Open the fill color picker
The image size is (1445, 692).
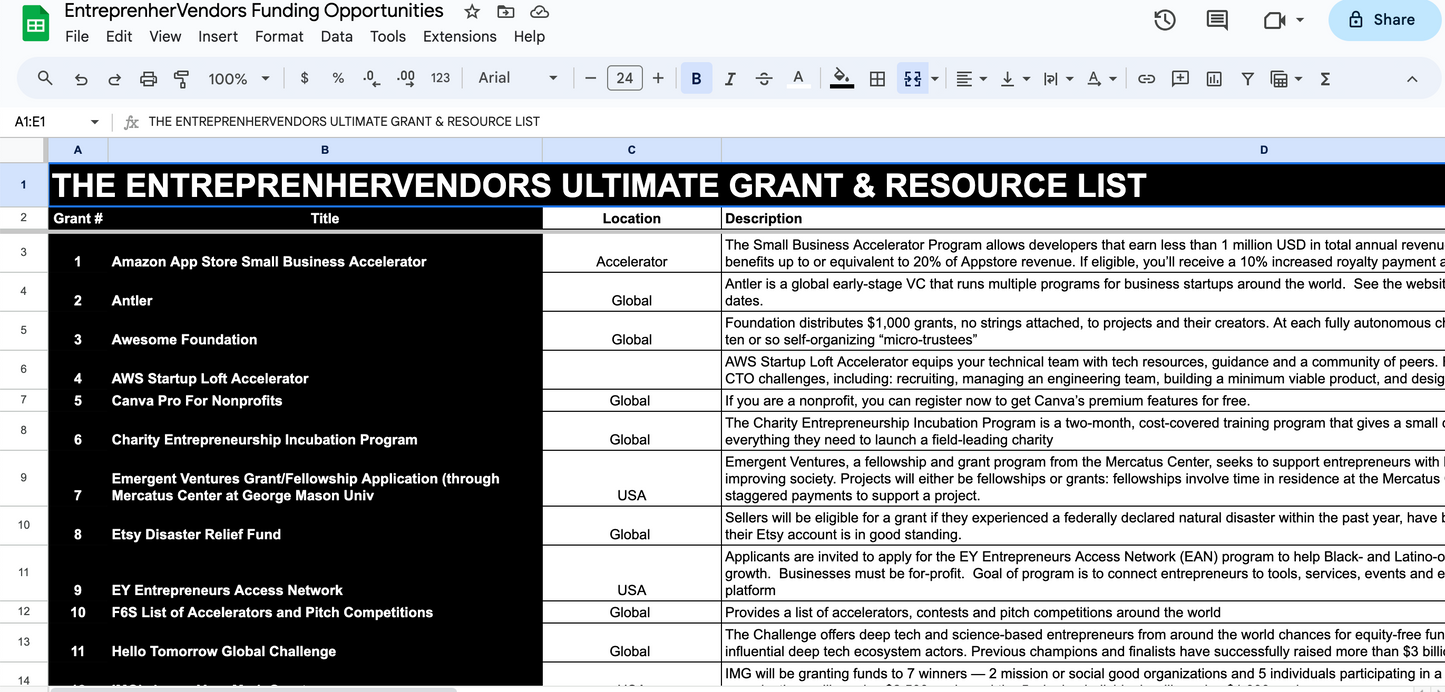click(842, 78)
